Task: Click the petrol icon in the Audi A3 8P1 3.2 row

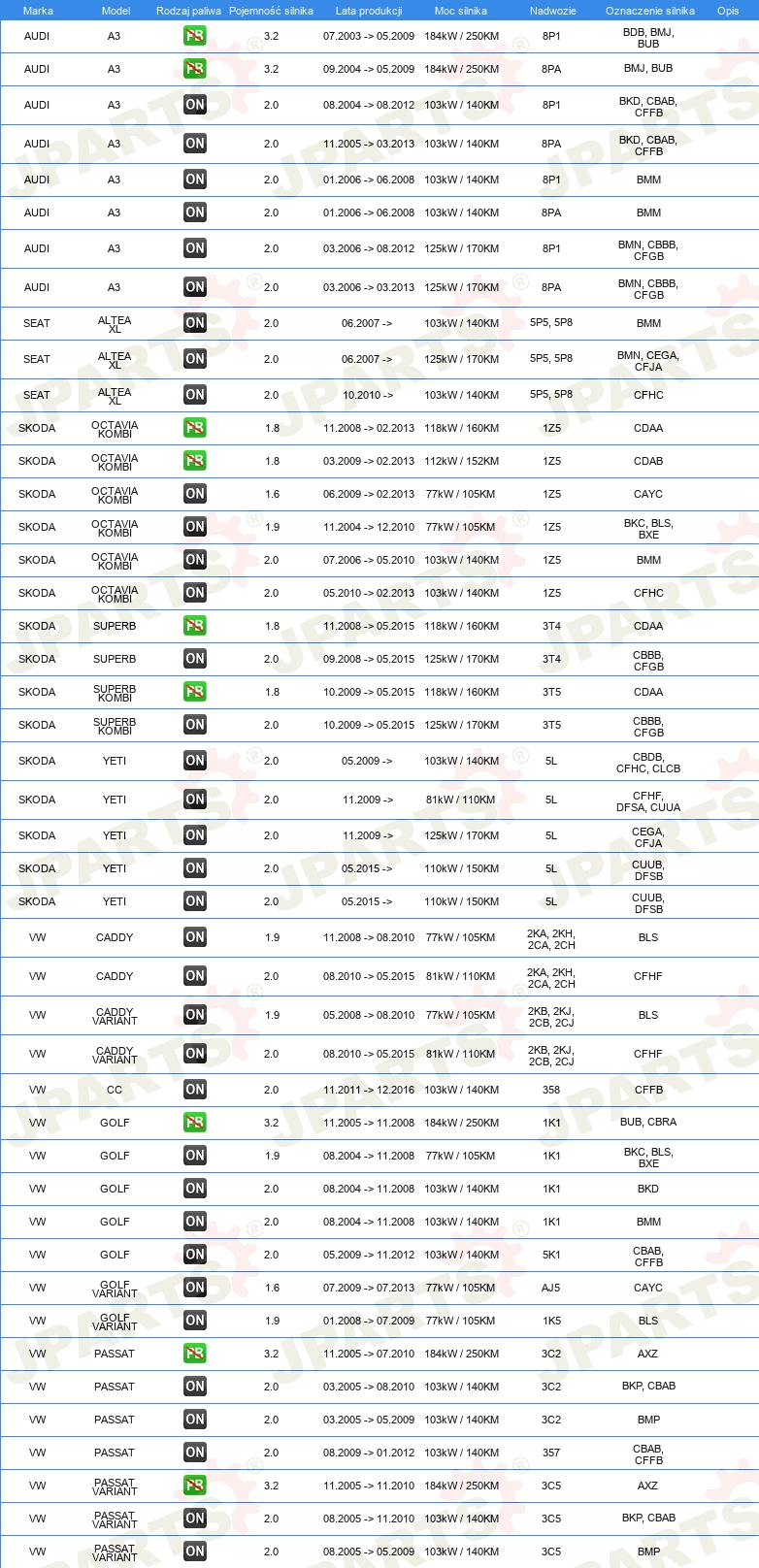Action: [195, 36]
